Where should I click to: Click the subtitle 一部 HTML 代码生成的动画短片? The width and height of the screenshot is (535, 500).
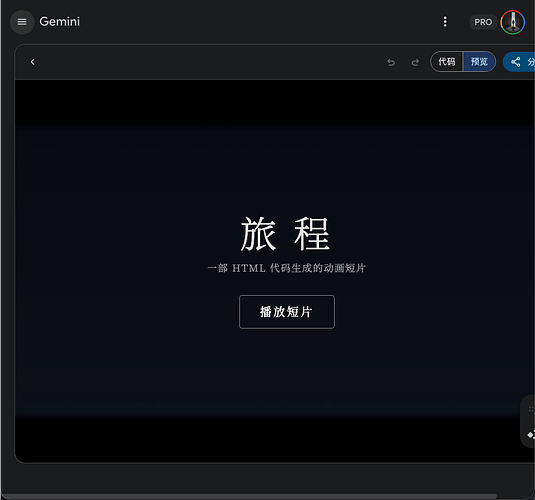pos(287,268)
